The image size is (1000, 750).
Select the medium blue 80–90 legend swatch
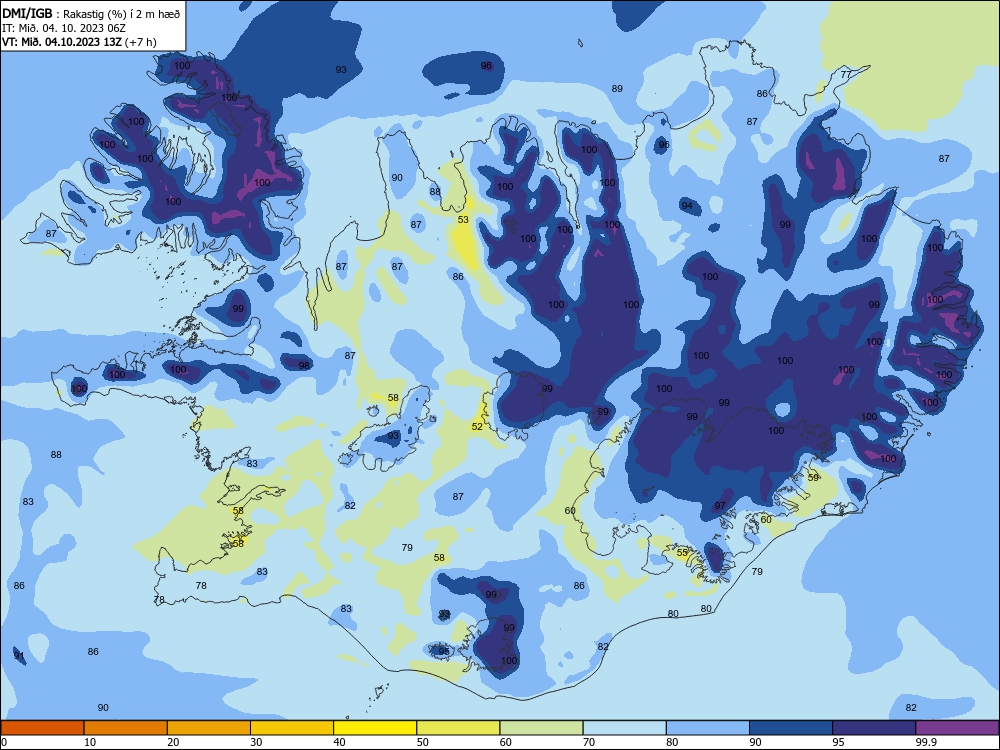[x=708, y=728]
